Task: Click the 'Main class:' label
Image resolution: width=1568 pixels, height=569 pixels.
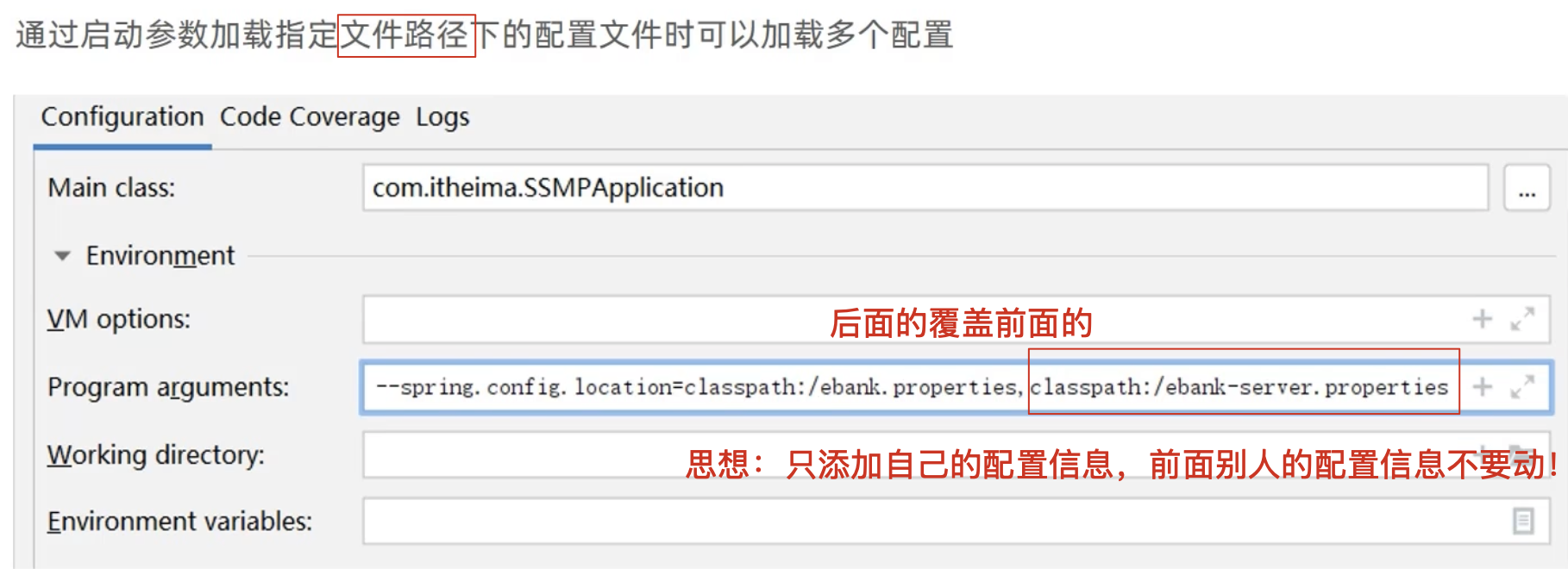Action: point(111,187)
